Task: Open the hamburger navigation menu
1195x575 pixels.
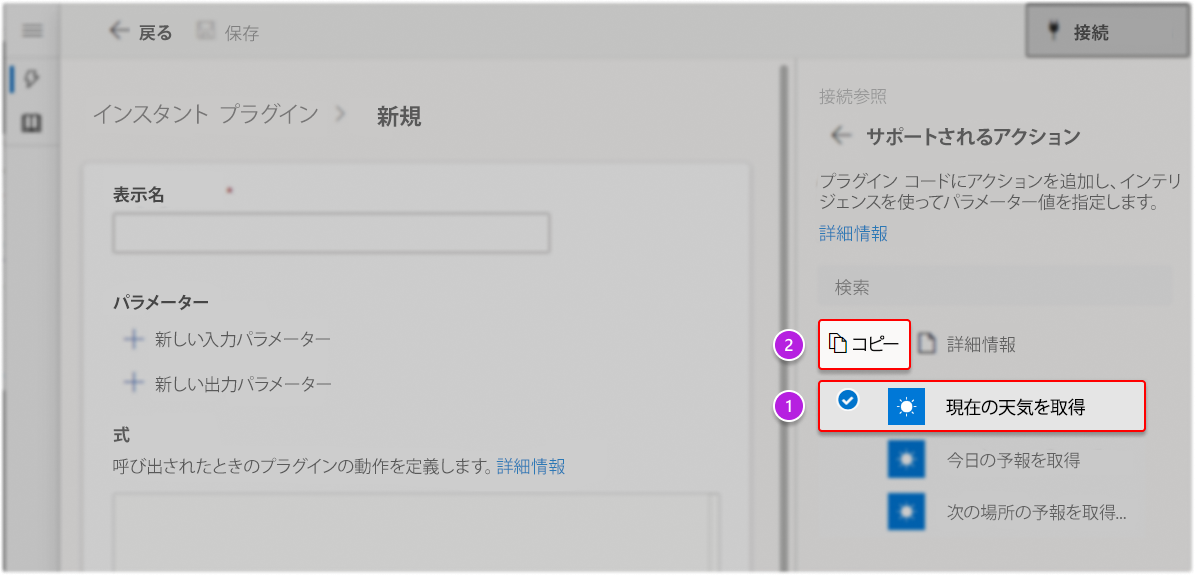Action: point(33,31)
